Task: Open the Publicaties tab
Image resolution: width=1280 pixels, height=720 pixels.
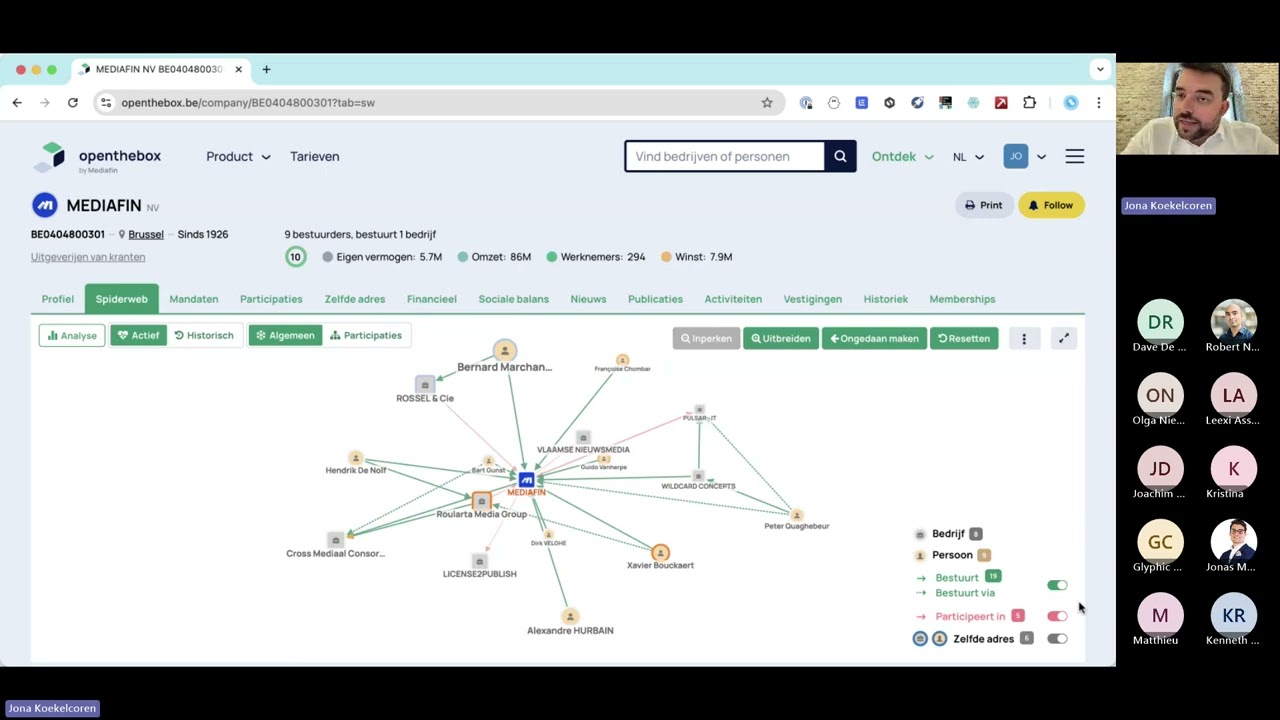Action: tap(655, 299)
